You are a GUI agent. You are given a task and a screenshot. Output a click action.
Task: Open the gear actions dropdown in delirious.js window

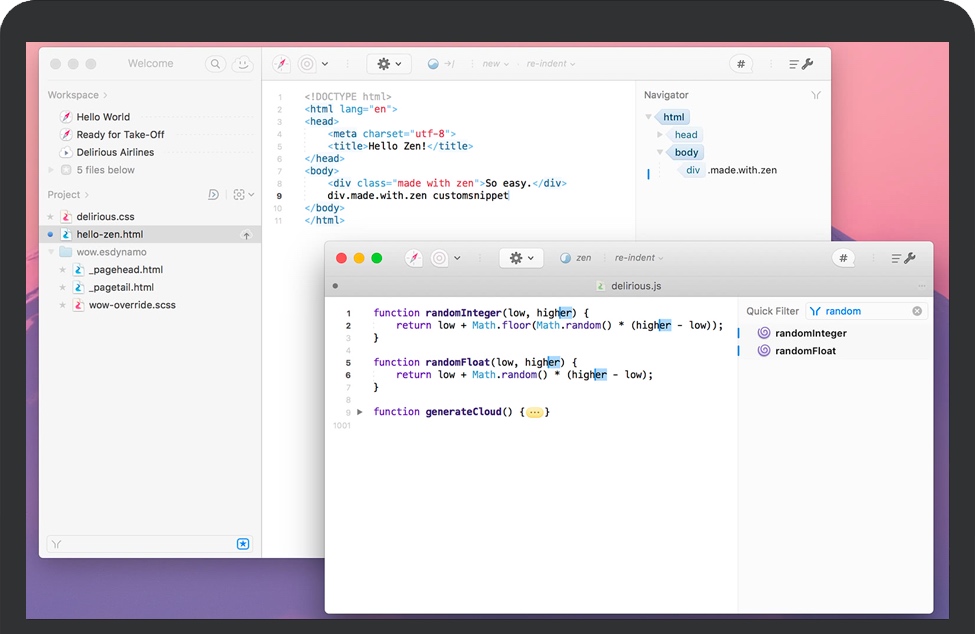tap(521, 258)
